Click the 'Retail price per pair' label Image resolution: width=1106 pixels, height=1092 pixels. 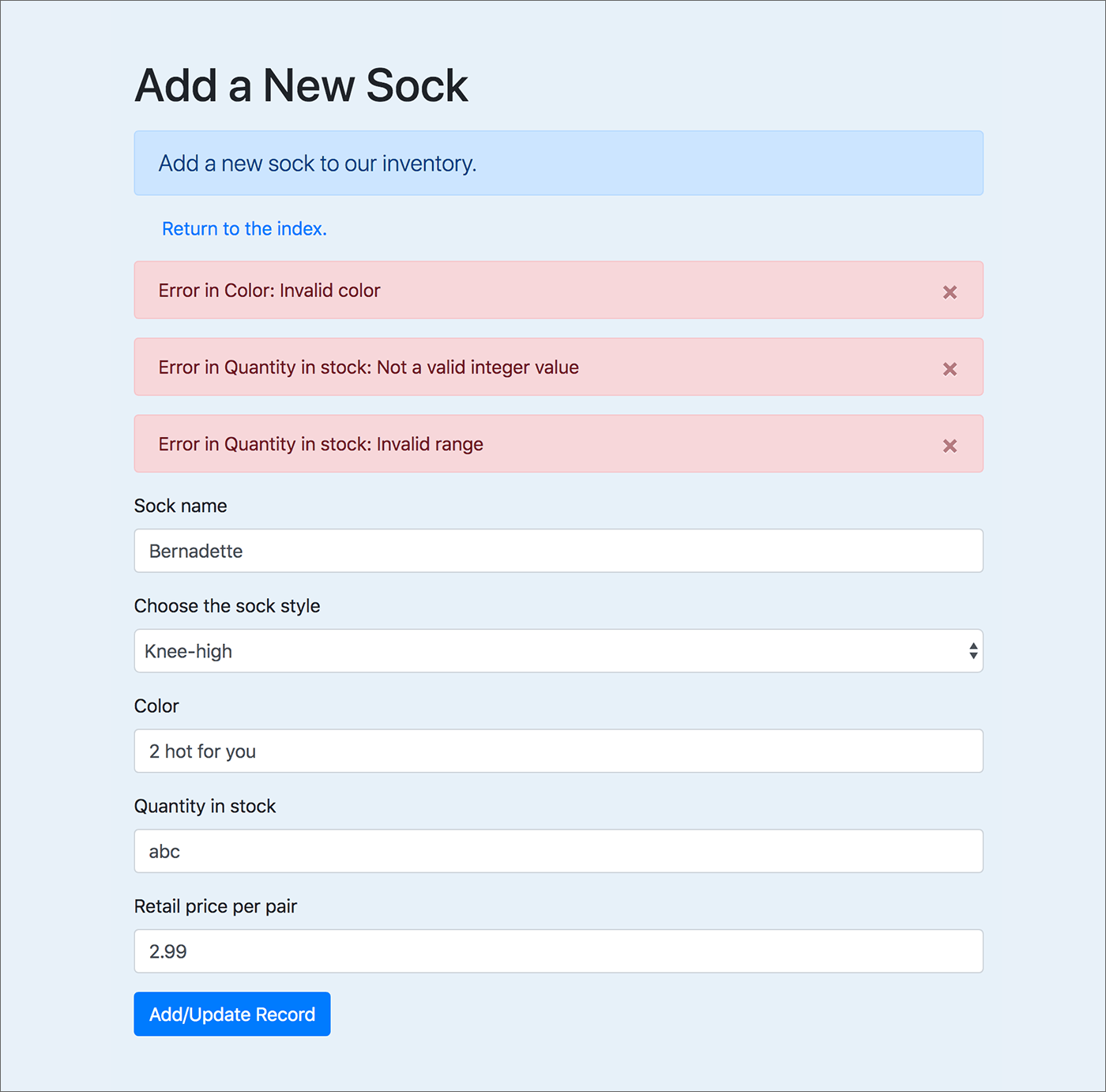pos(215,906)
